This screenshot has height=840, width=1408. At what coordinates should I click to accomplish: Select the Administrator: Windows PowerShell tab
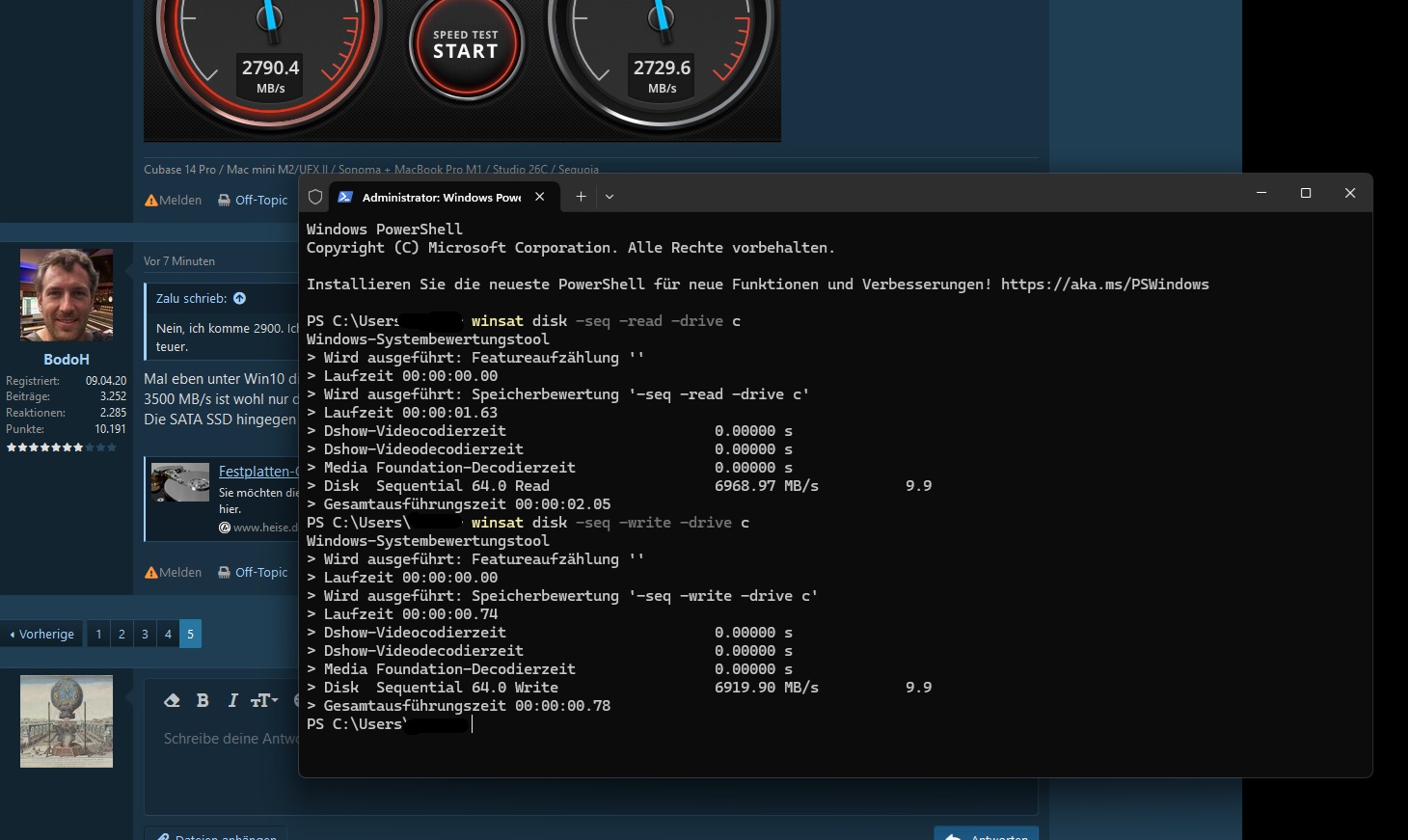click(444, 197)
